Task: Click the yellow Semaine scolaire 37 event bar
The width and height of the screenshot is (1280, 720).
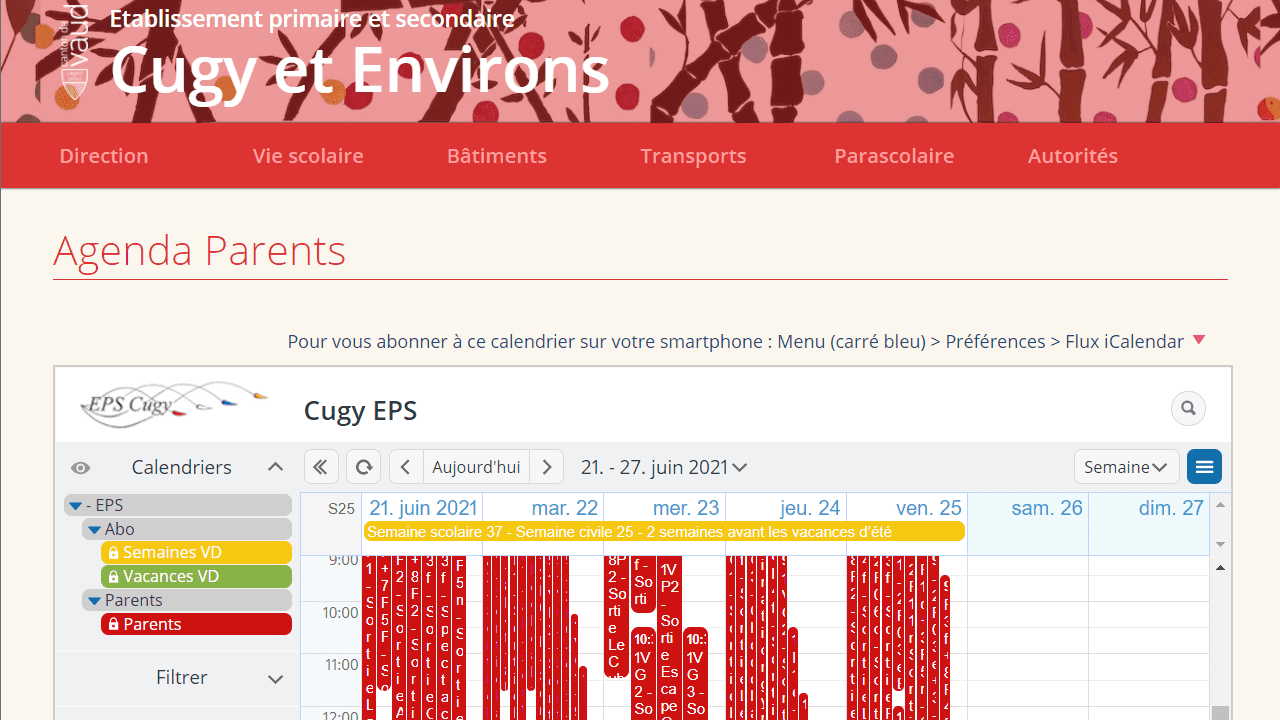Action: coord(664,532)
